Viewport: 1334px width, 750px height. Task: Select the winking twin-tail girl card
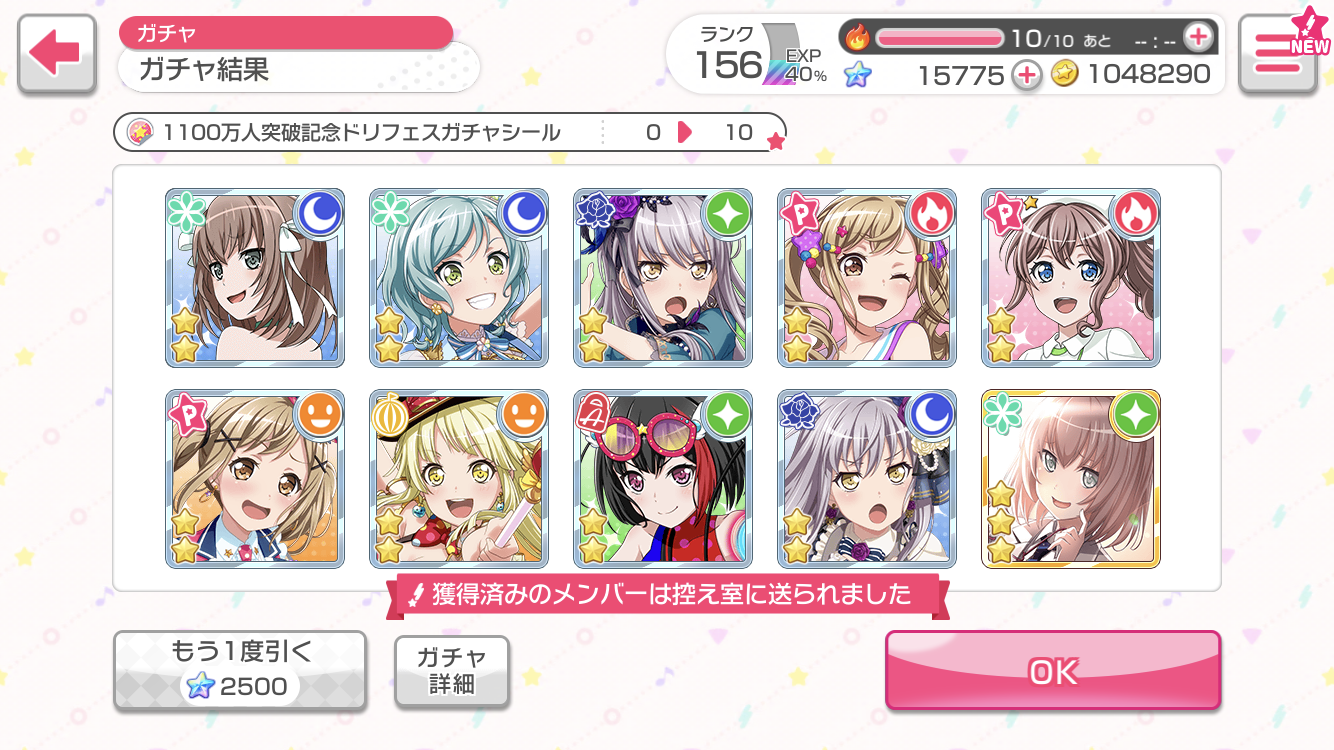coord(867,278)
